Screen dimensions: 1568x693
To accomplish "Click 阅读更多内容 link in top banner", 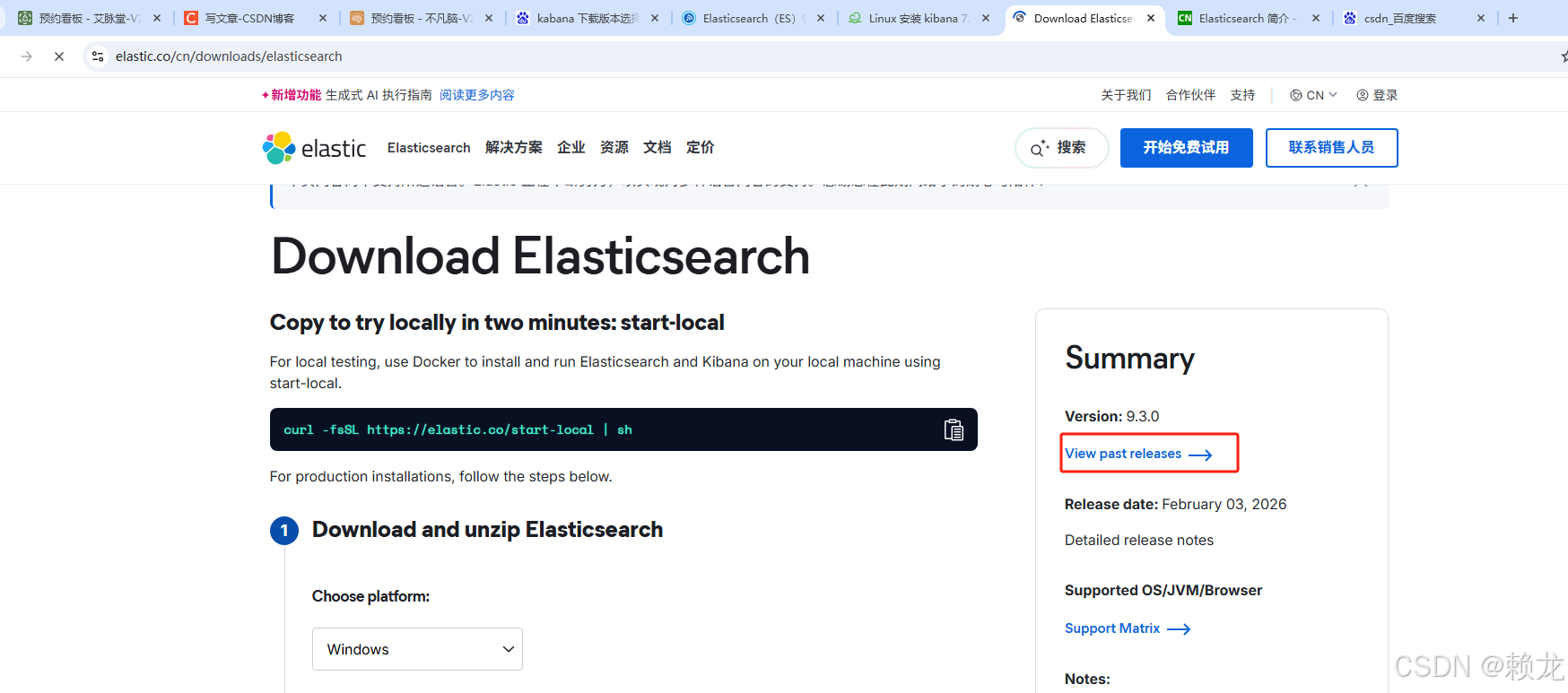I will coord(477,95).
